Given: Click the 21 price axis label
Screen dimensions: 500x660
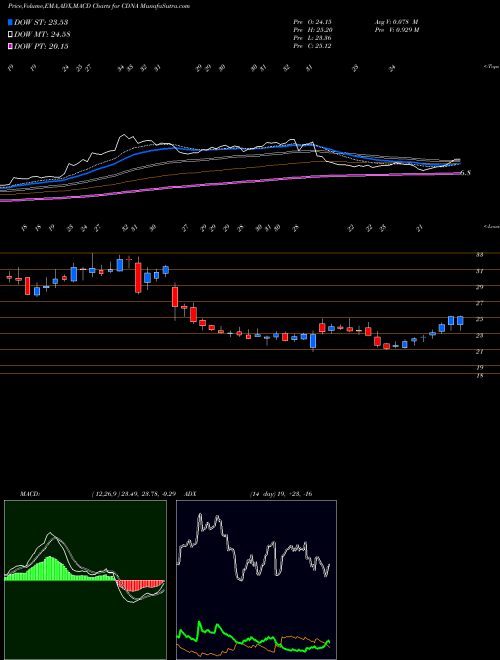Looking at the screenshot, I should point(479,351).
